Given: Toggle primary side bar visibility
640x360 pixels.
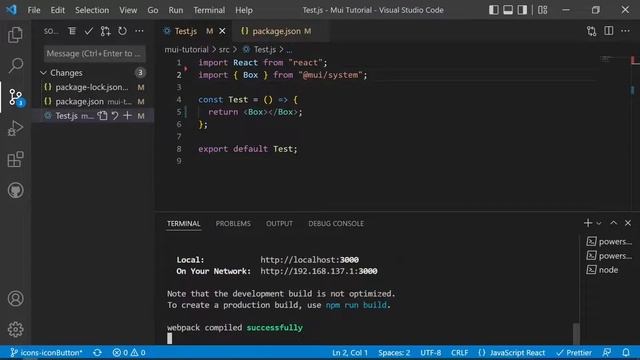Looking at the screenshot, I should click(494, 10).
